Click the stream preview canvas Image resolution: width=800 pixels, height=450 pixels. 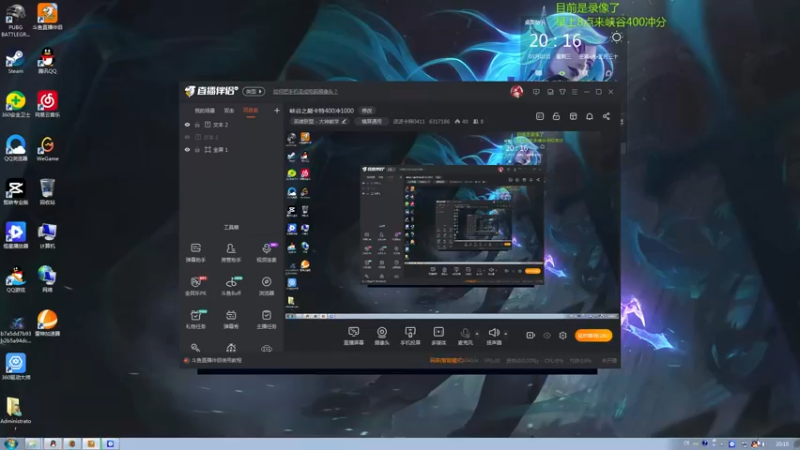pos(452,225)
